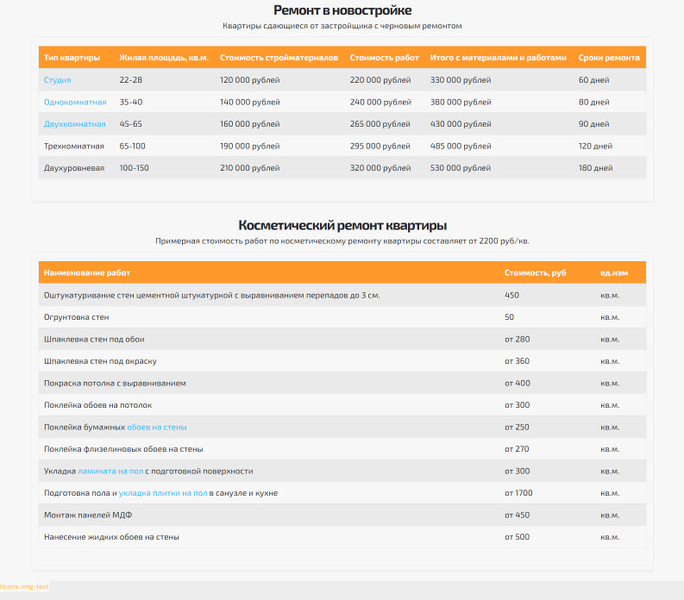Select the Трехкомнатная table row
The image size is (684, 600).
tap(342, 146)
